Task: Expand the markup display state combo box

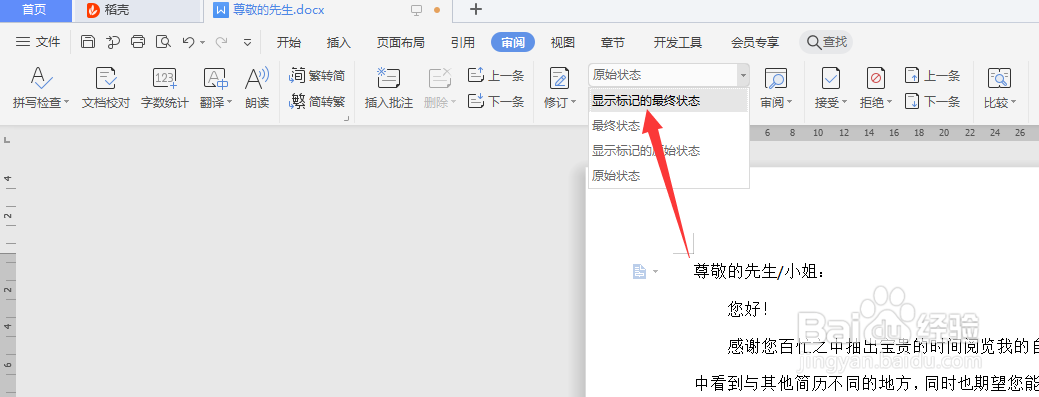Action: coord(743,76)
